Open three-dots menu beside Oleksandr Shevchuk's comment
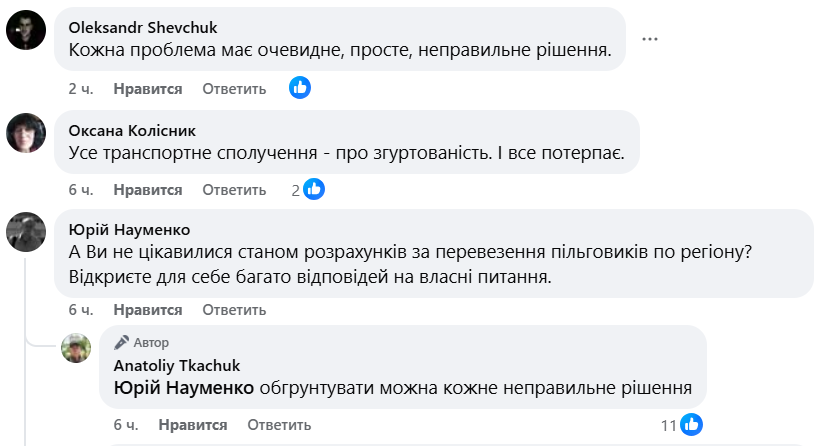Viewport: 827px width, 446px height. pyautogui.click(x=650, y=39)
